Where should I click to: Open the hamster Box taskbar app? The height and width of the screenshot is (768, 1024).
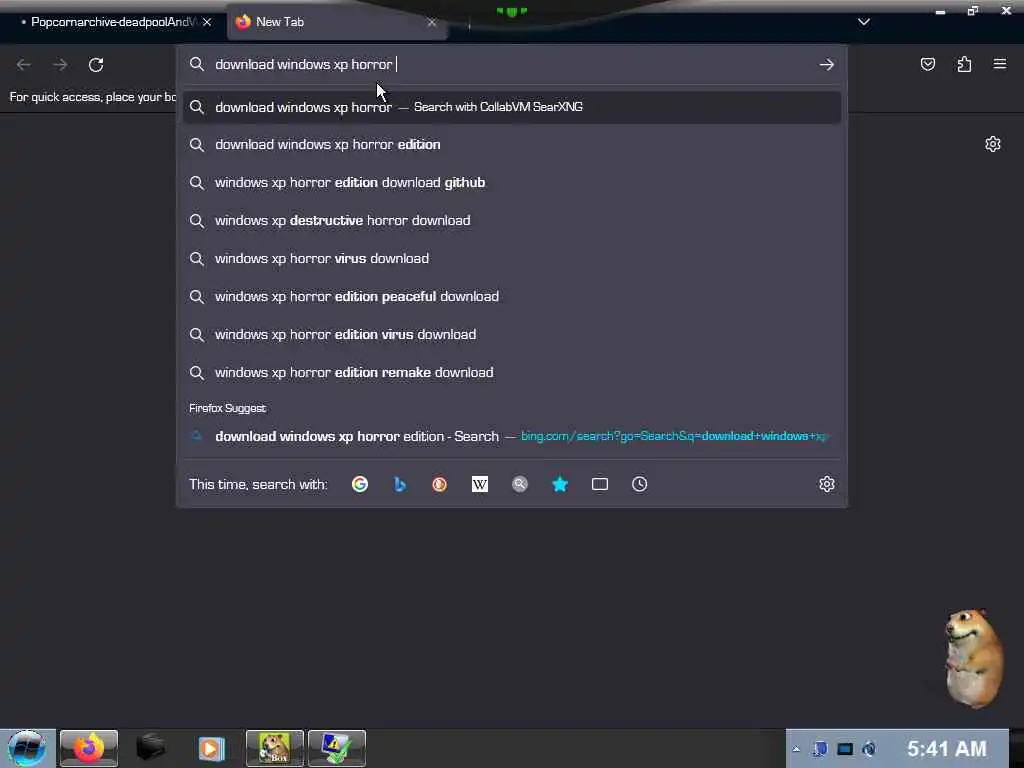275,748
